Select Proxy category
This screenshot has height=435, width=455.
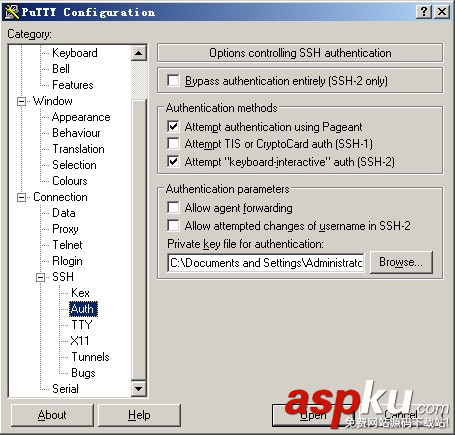click(65, 229)
